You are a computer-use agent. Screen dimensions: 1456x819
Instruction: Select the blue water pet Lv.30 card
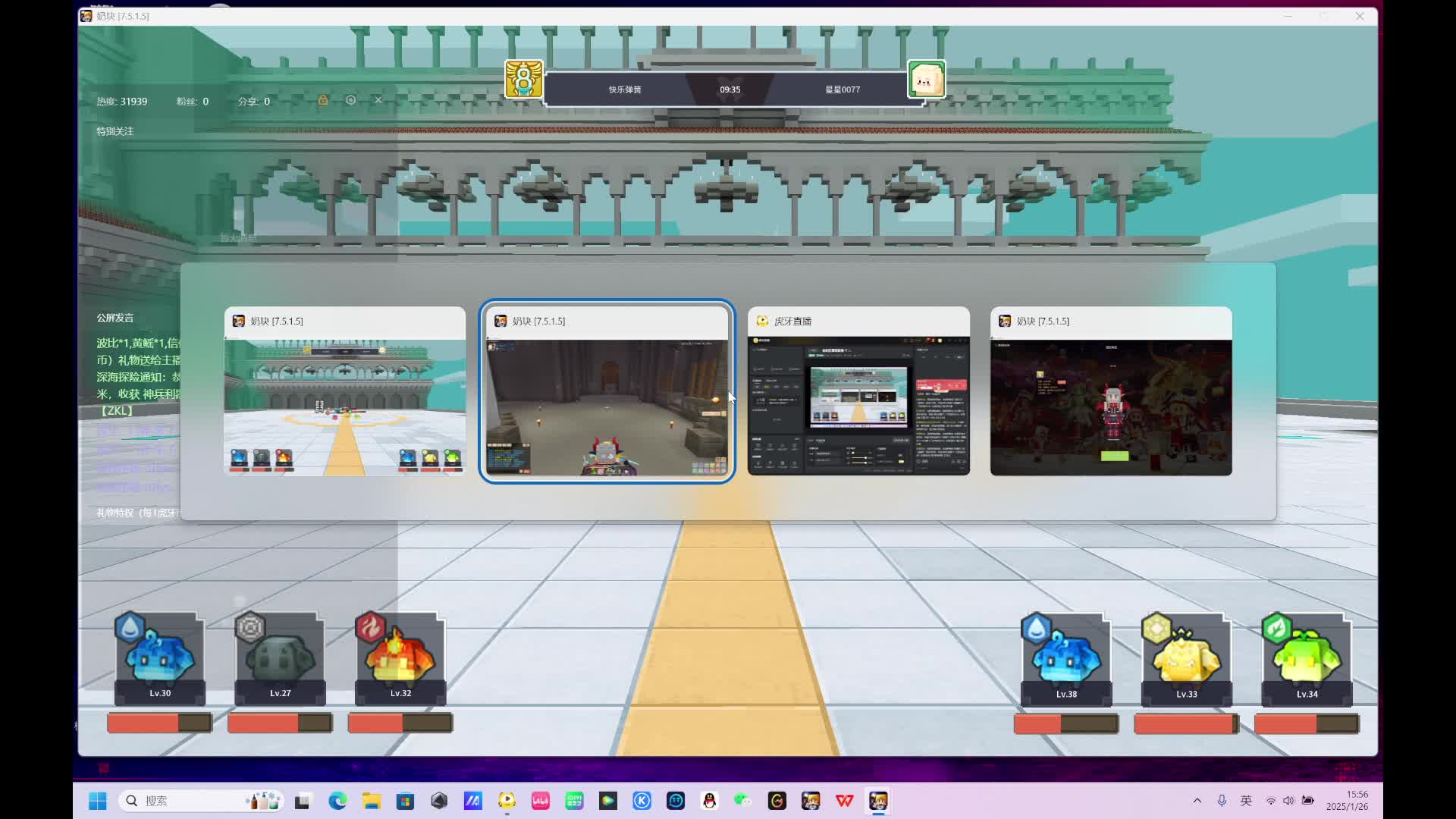click(x=160, y=658)
